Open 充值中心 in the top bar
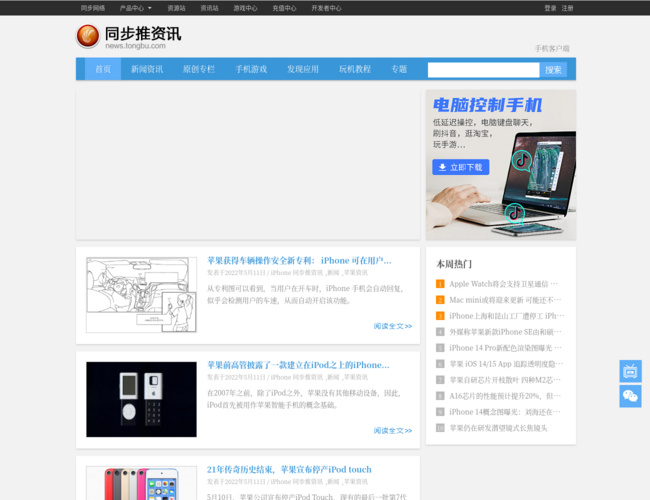 [x=284, y=8]
